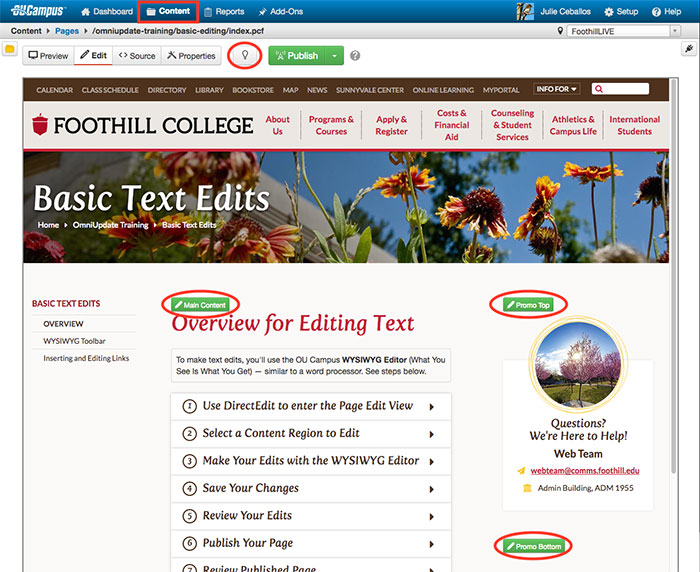Click the SUNNYVALE CENTER link
This screenshot has height=572, width=700.
point(370,90)
